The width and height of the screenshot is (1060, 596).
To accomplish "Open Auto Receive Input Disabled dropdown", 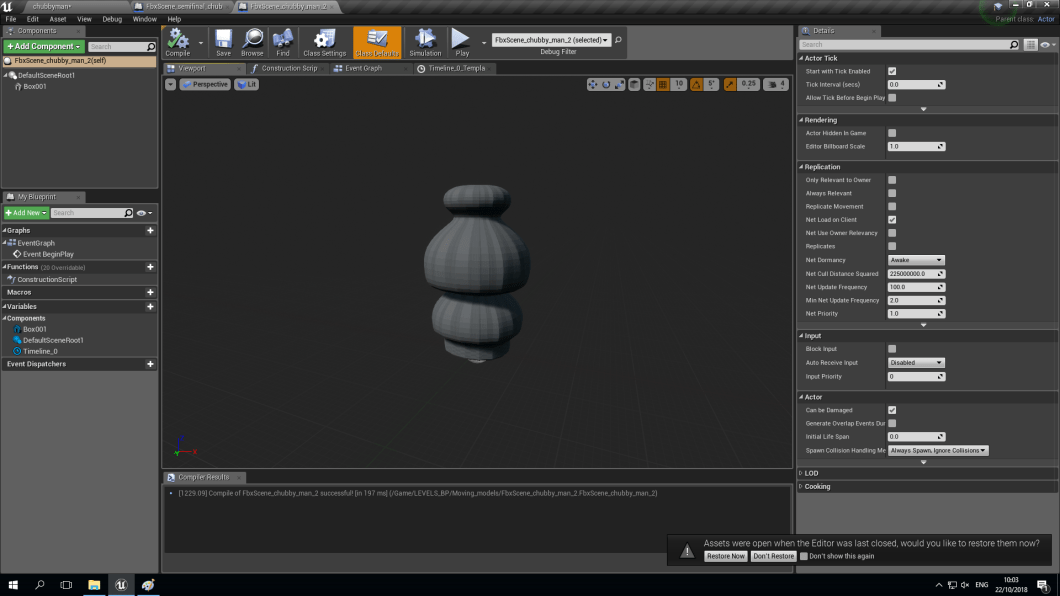I will (x=915, y=363).
